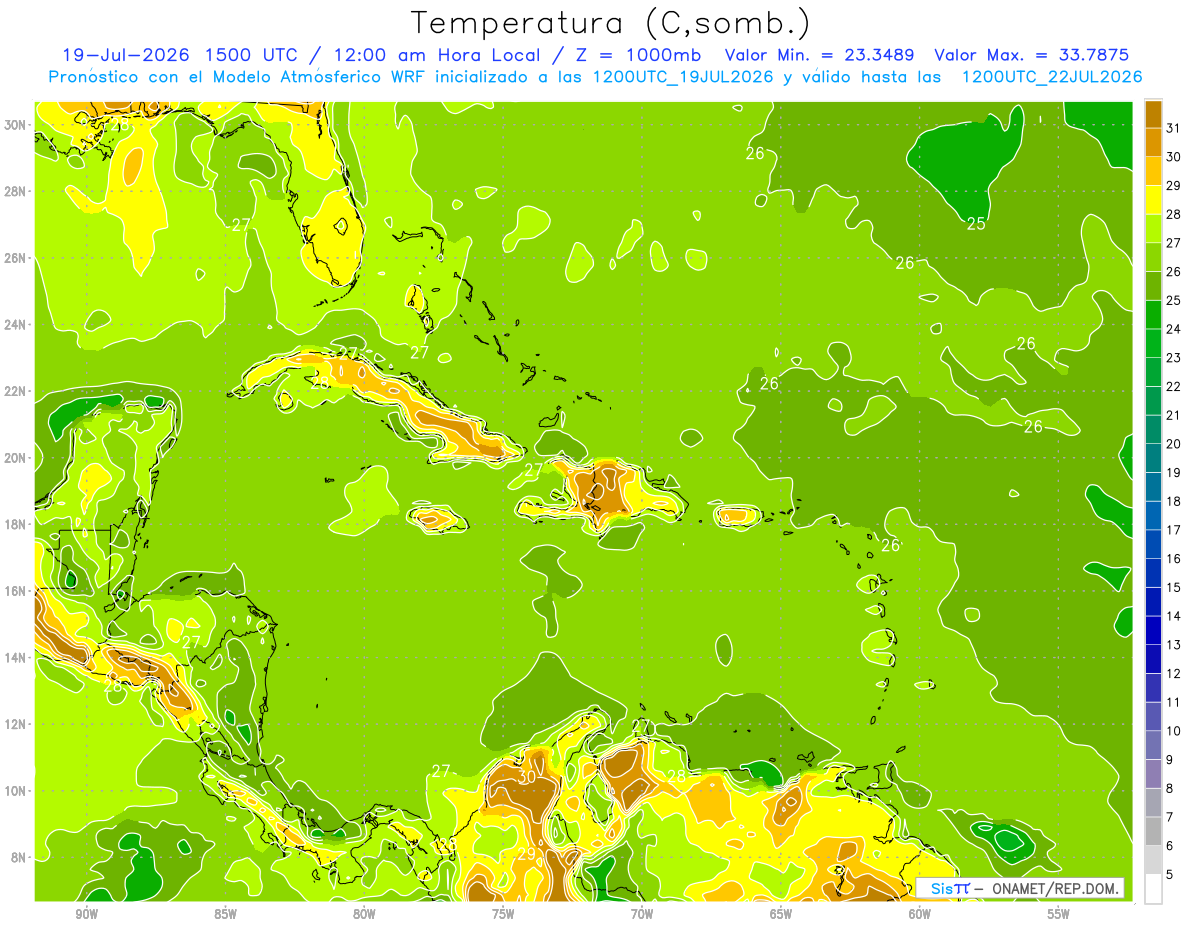Click the 30N latitude axis label
This screenshot has width=1200, height=927.
click(15, 125)
